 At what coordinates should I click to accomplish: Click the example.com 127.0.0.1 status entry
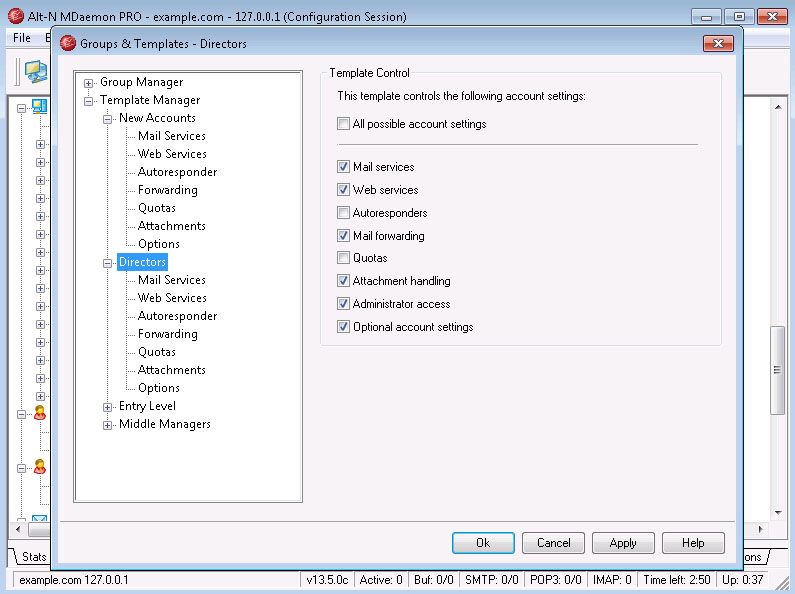pos(74,580)
